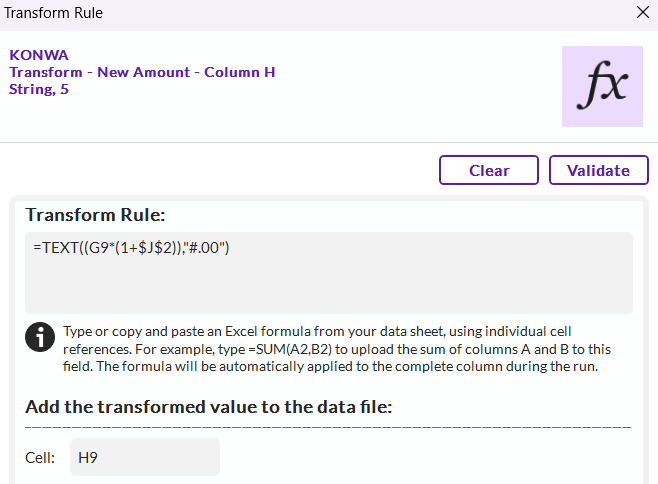This screenshot has width=658, height=484.
Task: Click the info icon beside help text
Action: [39, 337]
